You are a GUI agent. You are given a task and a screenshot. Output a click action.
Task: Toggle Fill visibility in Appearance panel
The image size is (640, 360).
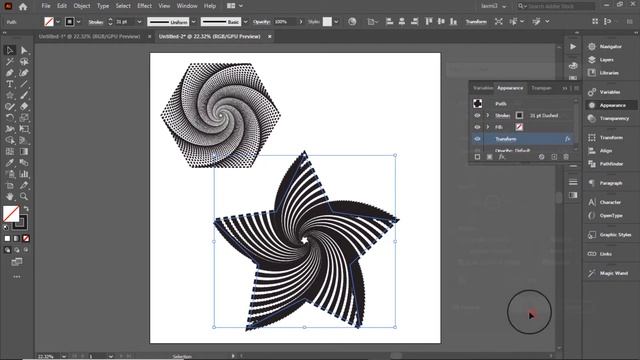click(477, 127)
